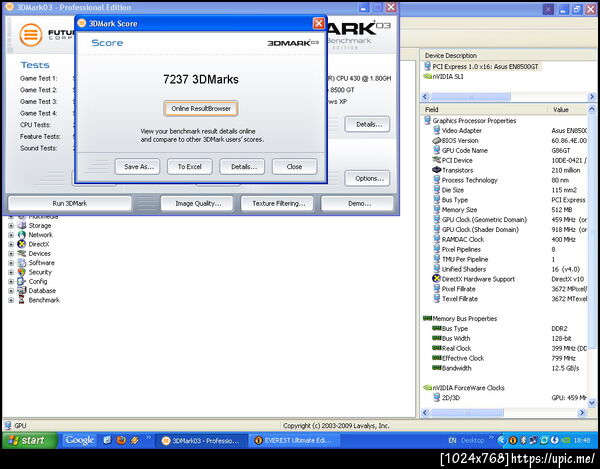Select the Software icon in tree
The image size is (600, 469).
point(22,263)
